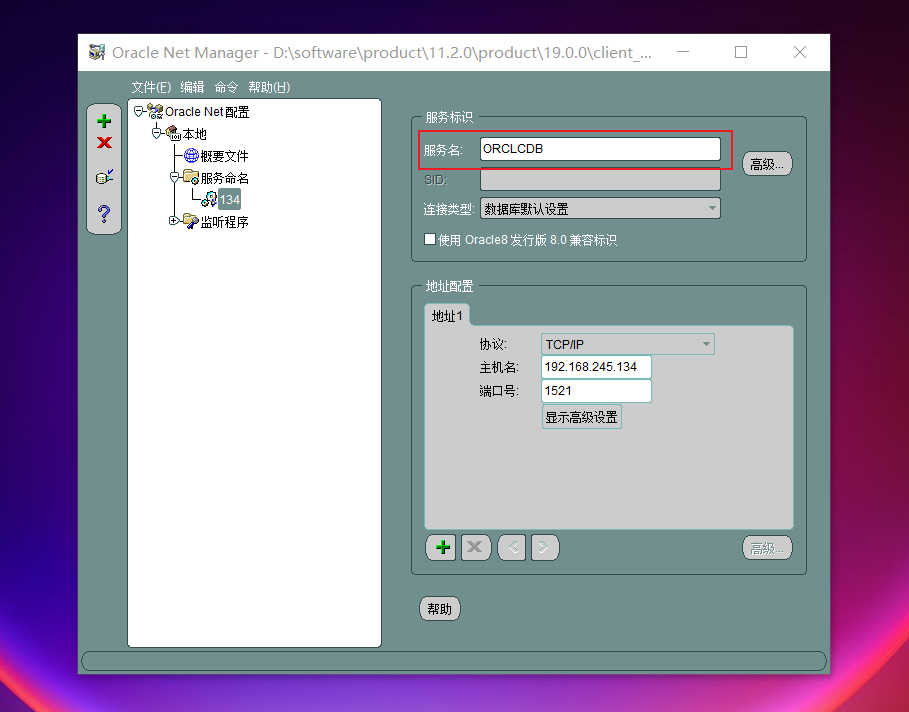Open the 命令 menu
909x712 pixels.
pos(226,87)
